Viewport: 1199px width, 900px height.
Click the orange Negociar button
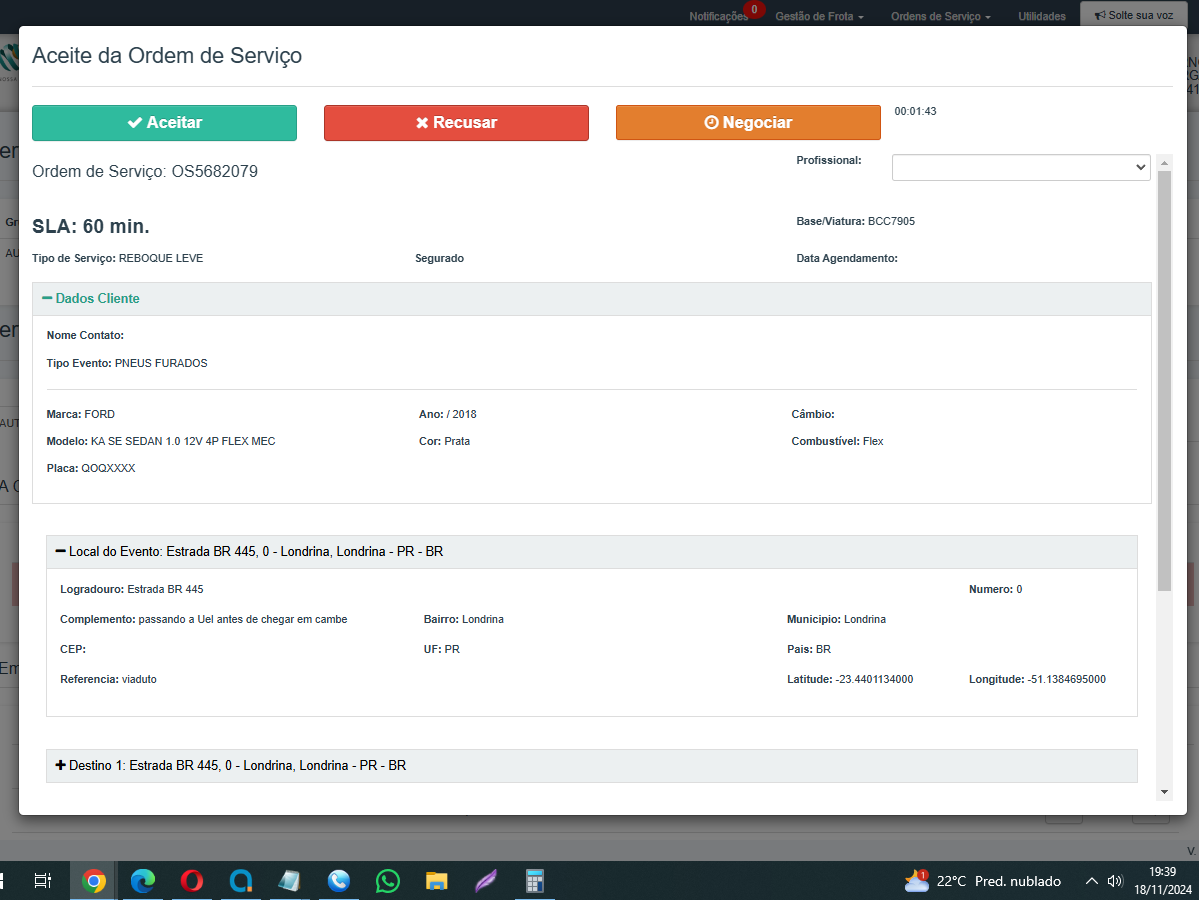point(748,123)
